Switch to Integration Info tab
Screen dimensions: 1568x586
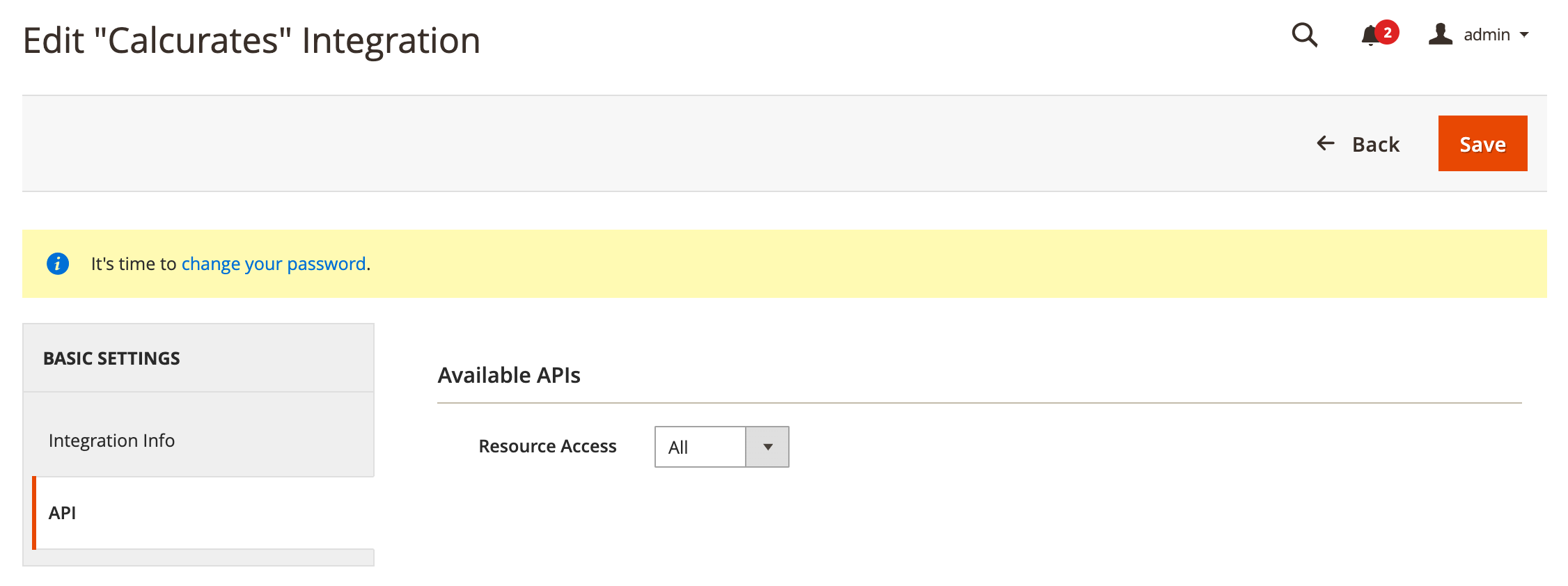(x=198, y=441)
